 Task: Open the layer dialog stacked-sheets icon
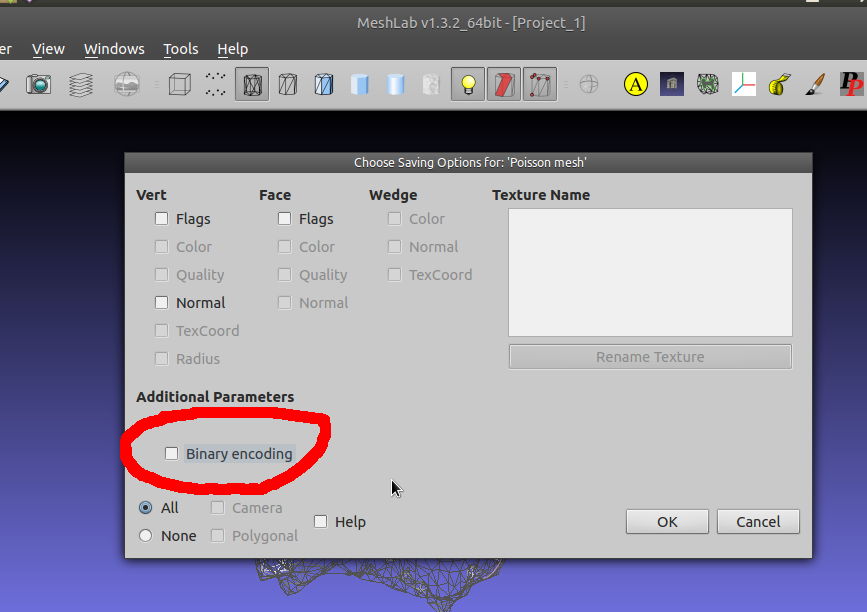(81, 85)
